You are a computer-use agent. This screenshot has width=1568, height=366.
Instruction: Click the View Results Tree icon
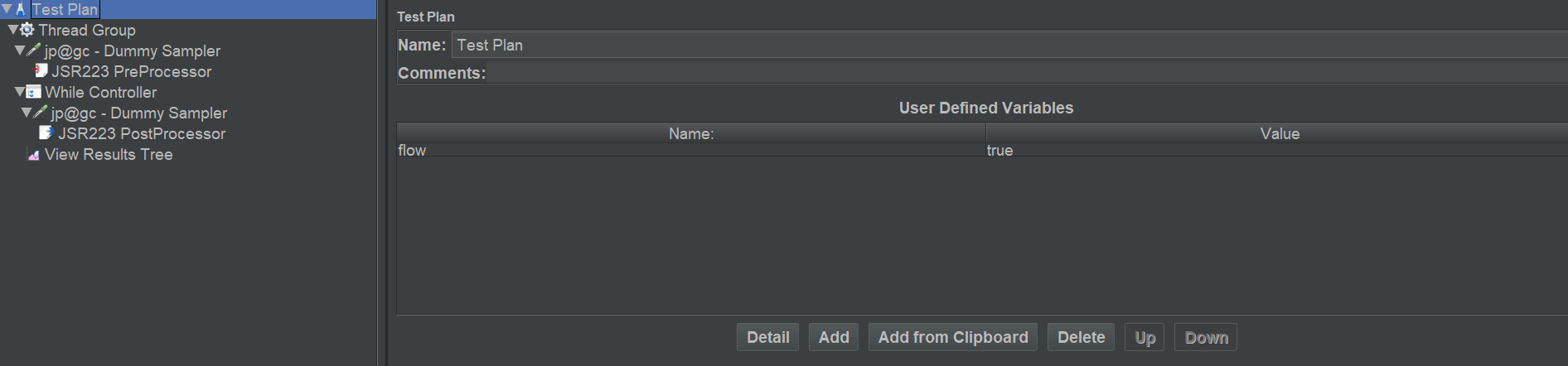pyautogui.click(x=34, y=154)
